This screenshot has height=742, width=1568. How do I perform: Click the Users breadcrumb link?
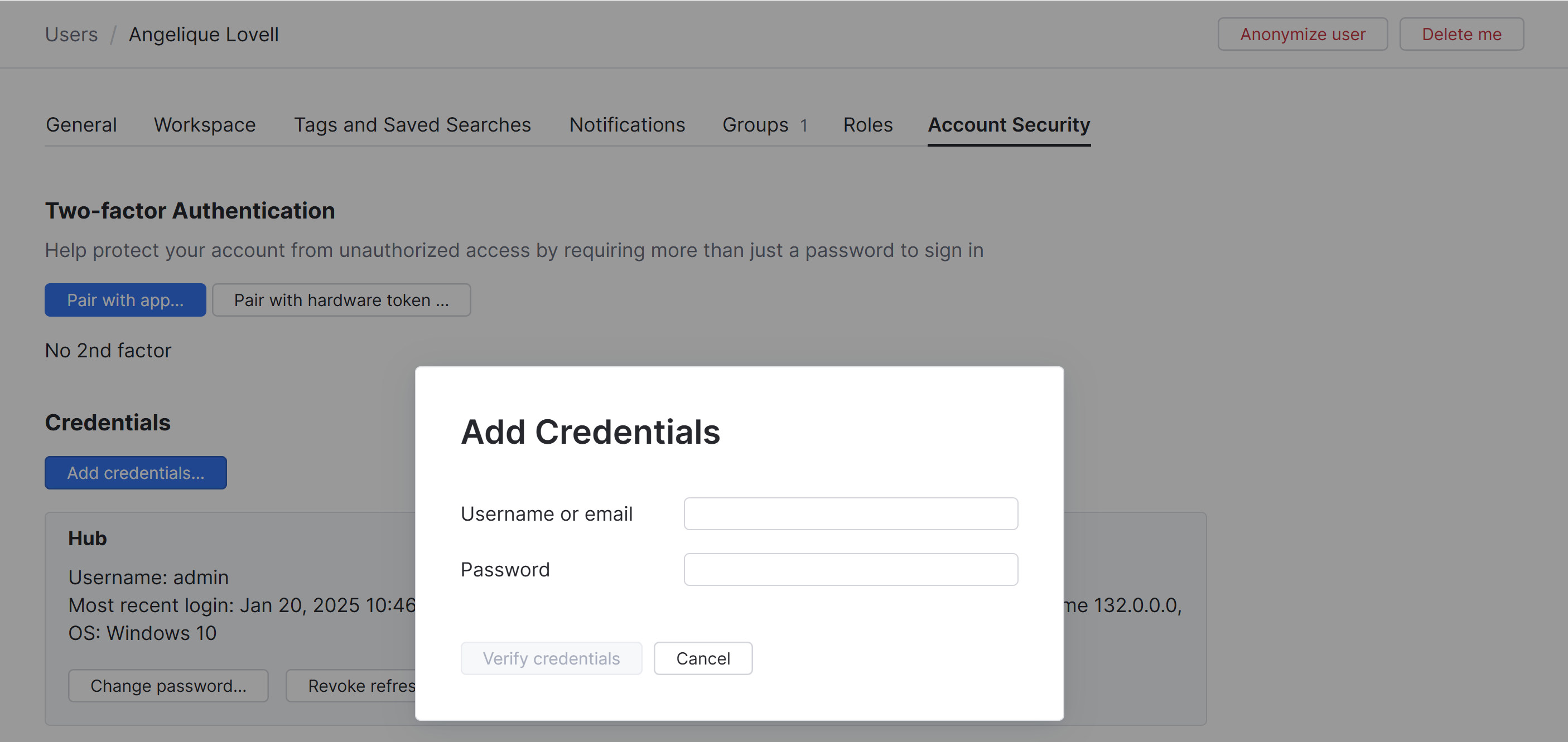71,34
